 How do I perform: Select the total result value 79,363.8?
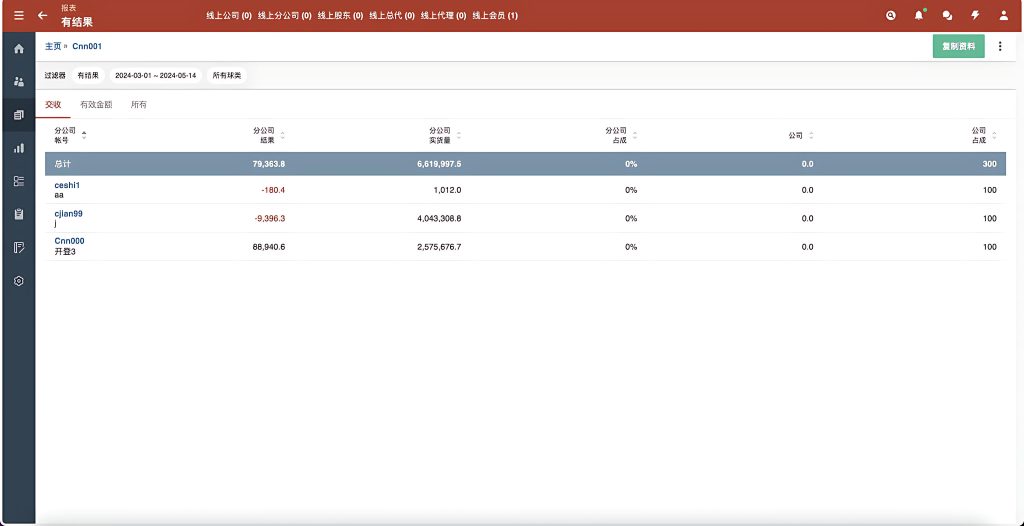268,164
